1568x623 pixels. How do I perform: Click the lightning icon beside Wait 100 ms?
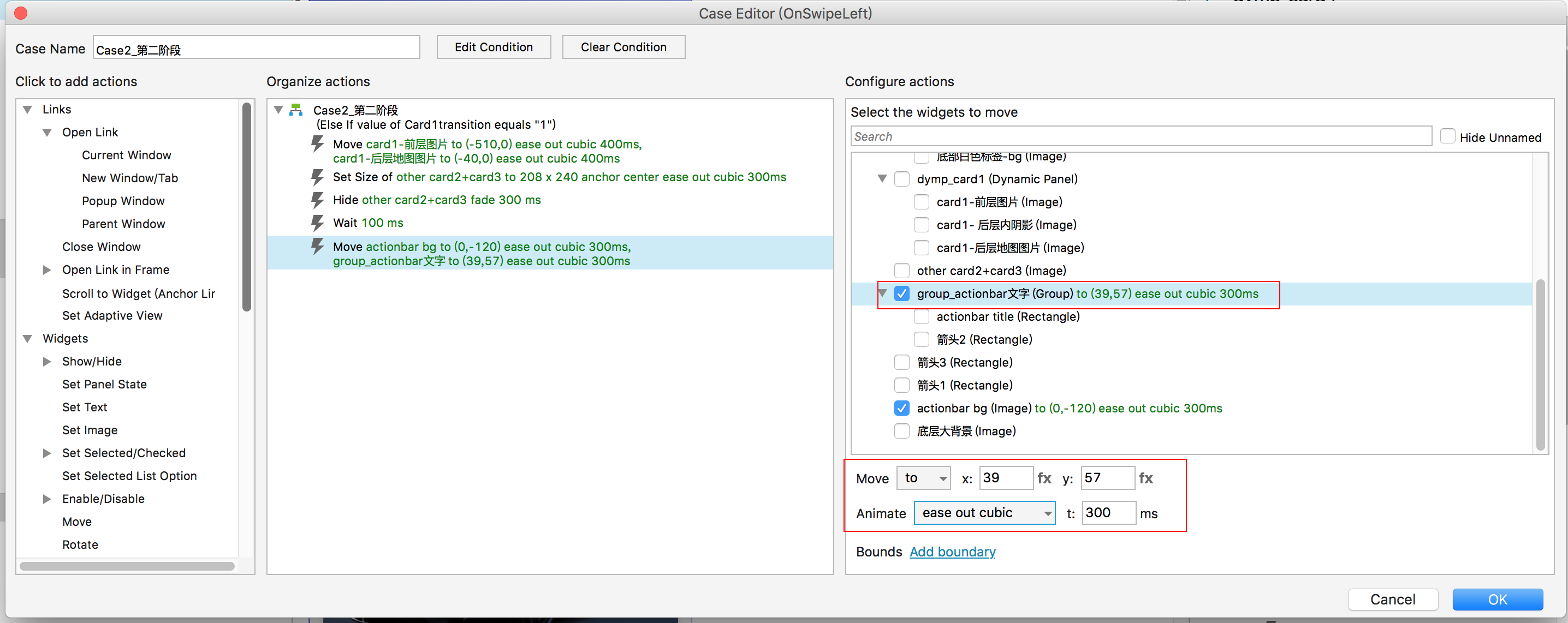tap(317, 223)
